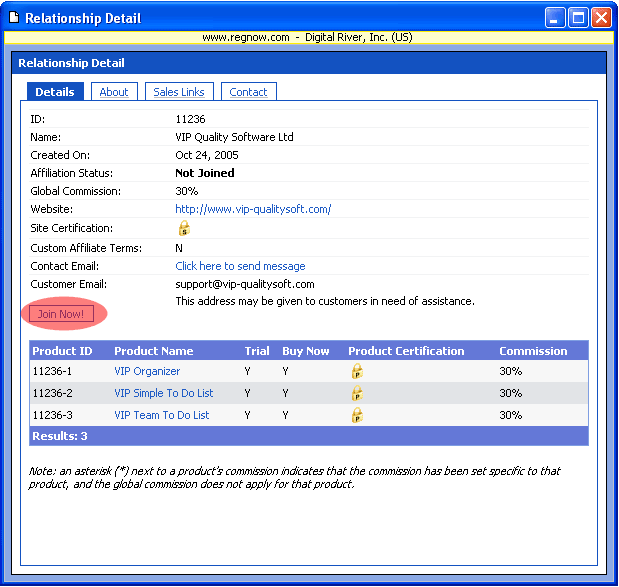
Task: Open the VIP Simple To Do List link
Action: (x=164, y=393)
